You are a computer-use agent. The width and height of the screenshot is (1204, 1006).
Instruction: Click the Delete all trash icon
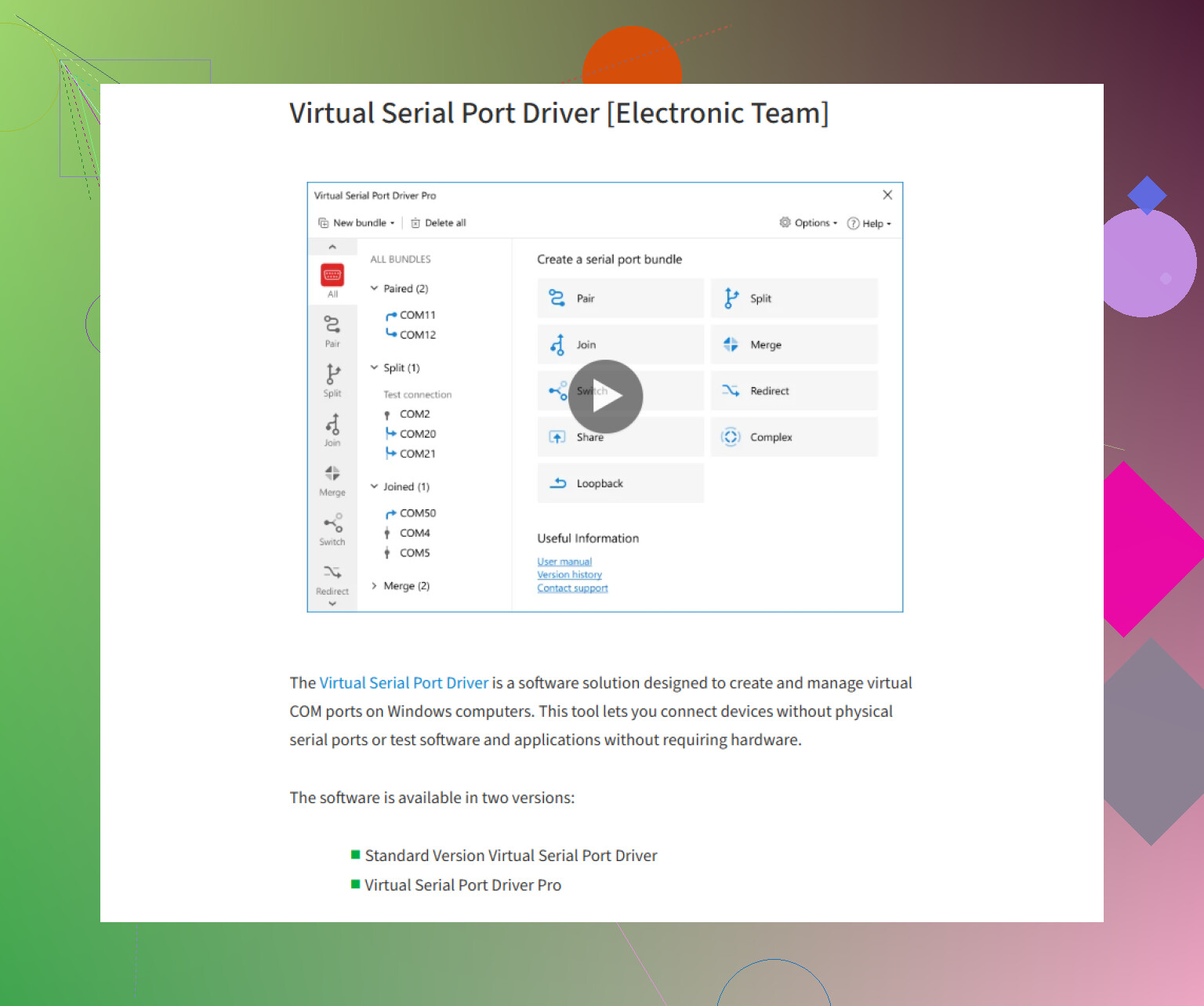[x=415, y=223]
